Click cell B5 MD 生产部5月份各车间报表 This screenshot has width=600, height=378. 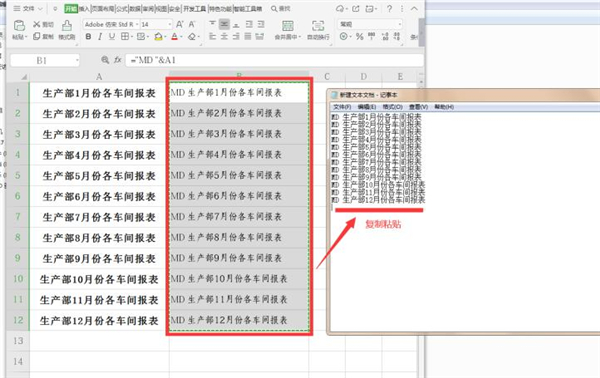239,176
